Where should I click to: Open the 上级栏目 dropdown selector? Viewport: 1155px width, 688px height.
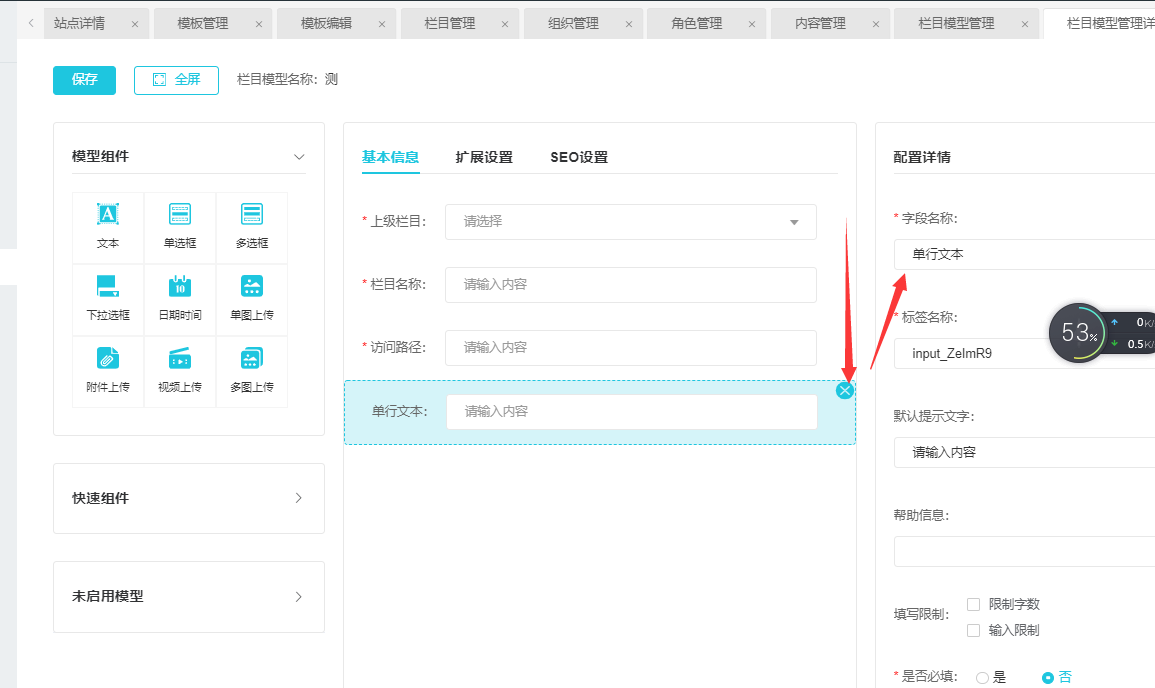(630, 222)
